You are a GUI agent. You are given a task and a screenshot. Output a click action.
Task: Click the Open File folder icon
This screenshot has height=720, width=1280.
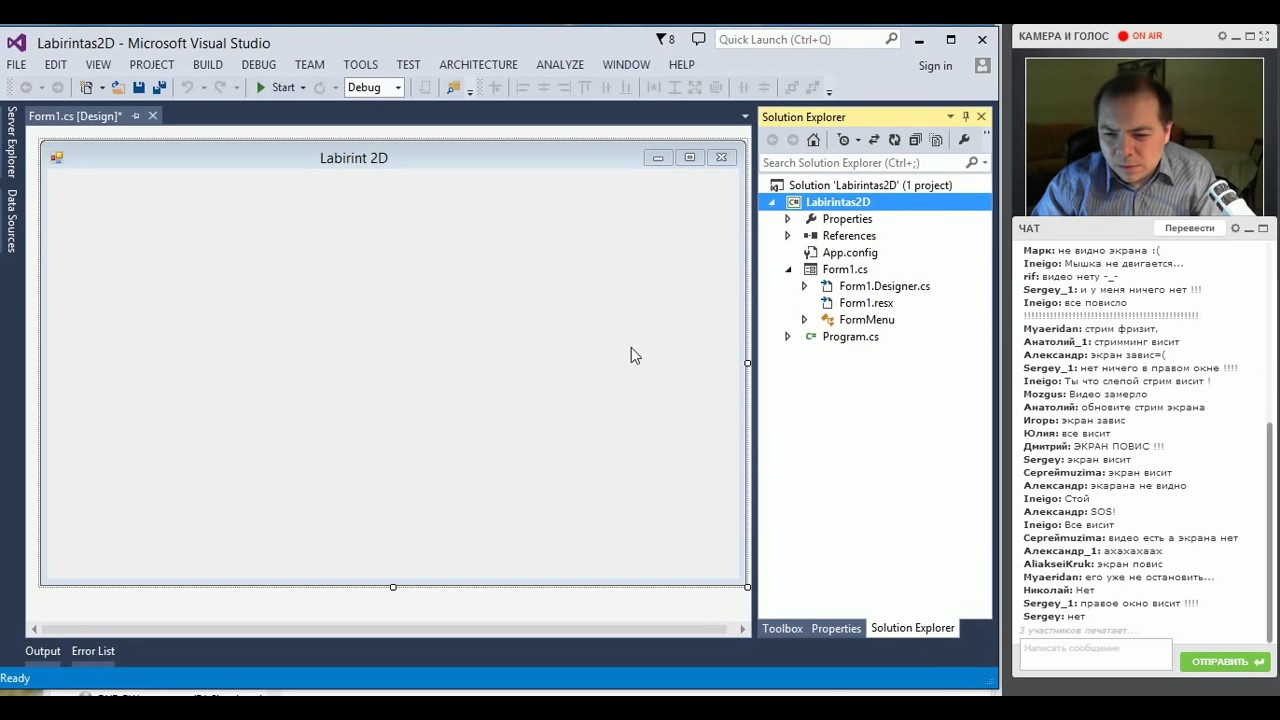118,88
